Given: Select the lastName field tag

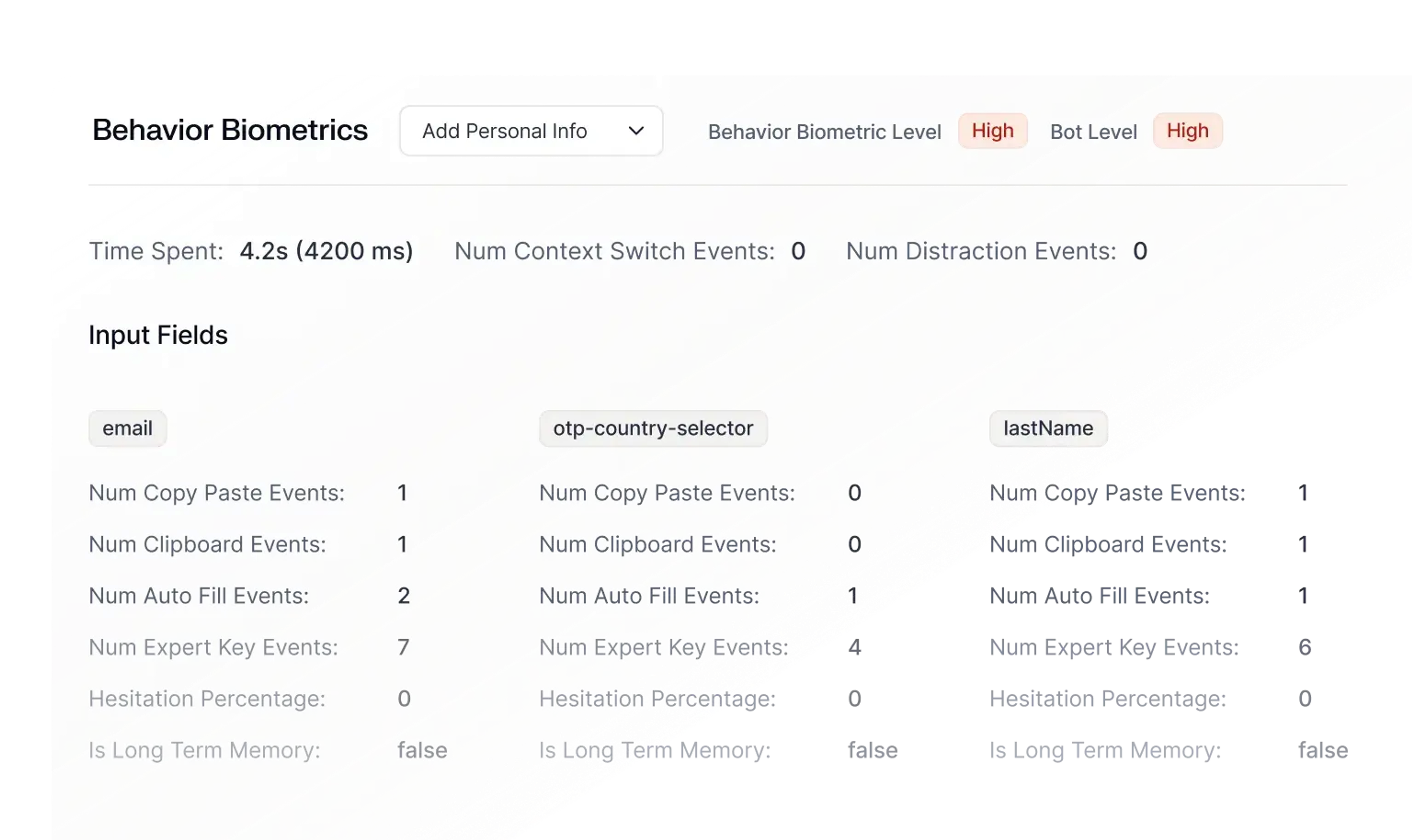Looking at the screenshot, I should (x=1048, y=429).
